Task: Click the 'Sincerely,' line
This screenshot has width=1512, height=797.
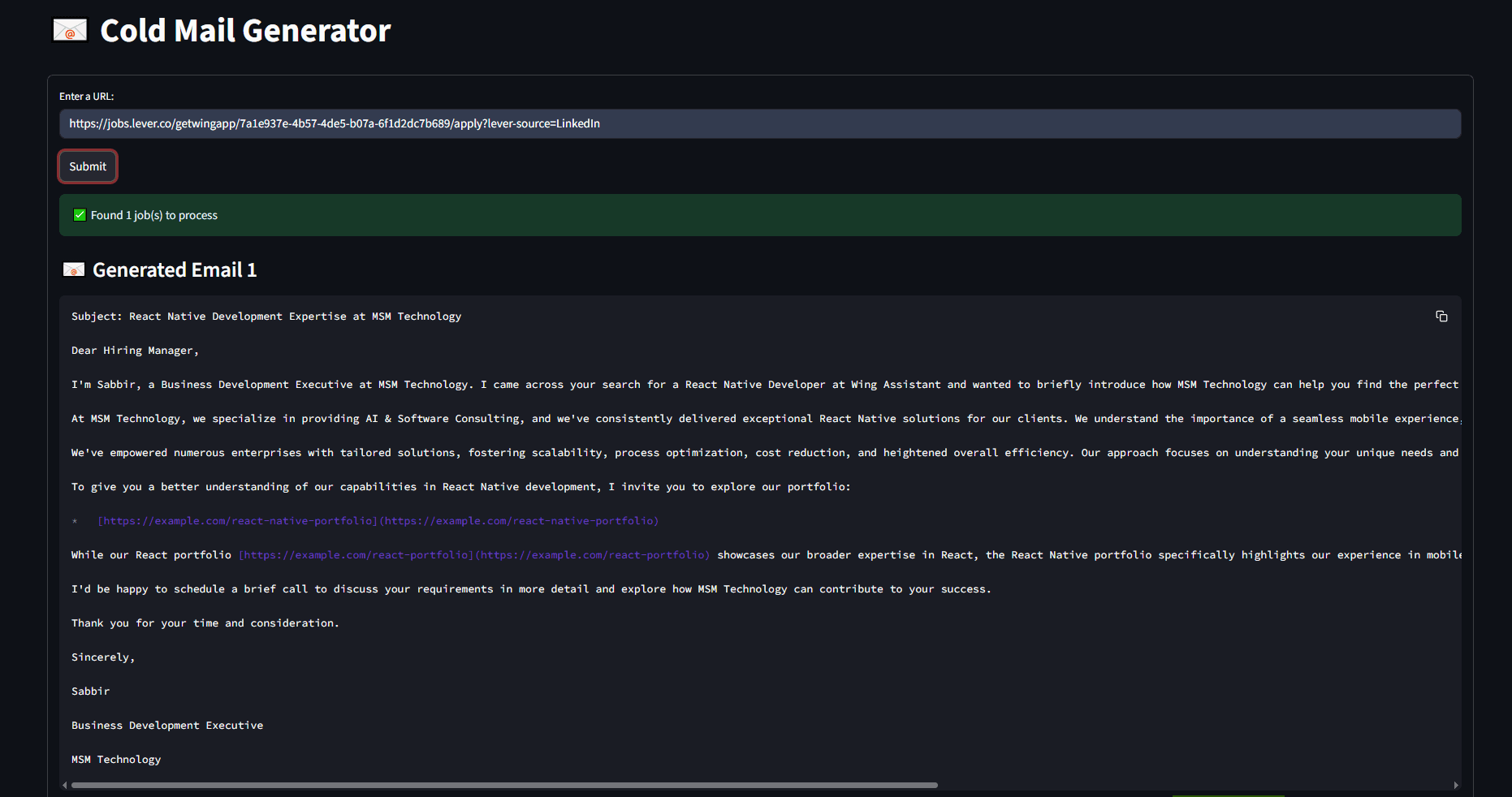Action: [x=103, y=657]
